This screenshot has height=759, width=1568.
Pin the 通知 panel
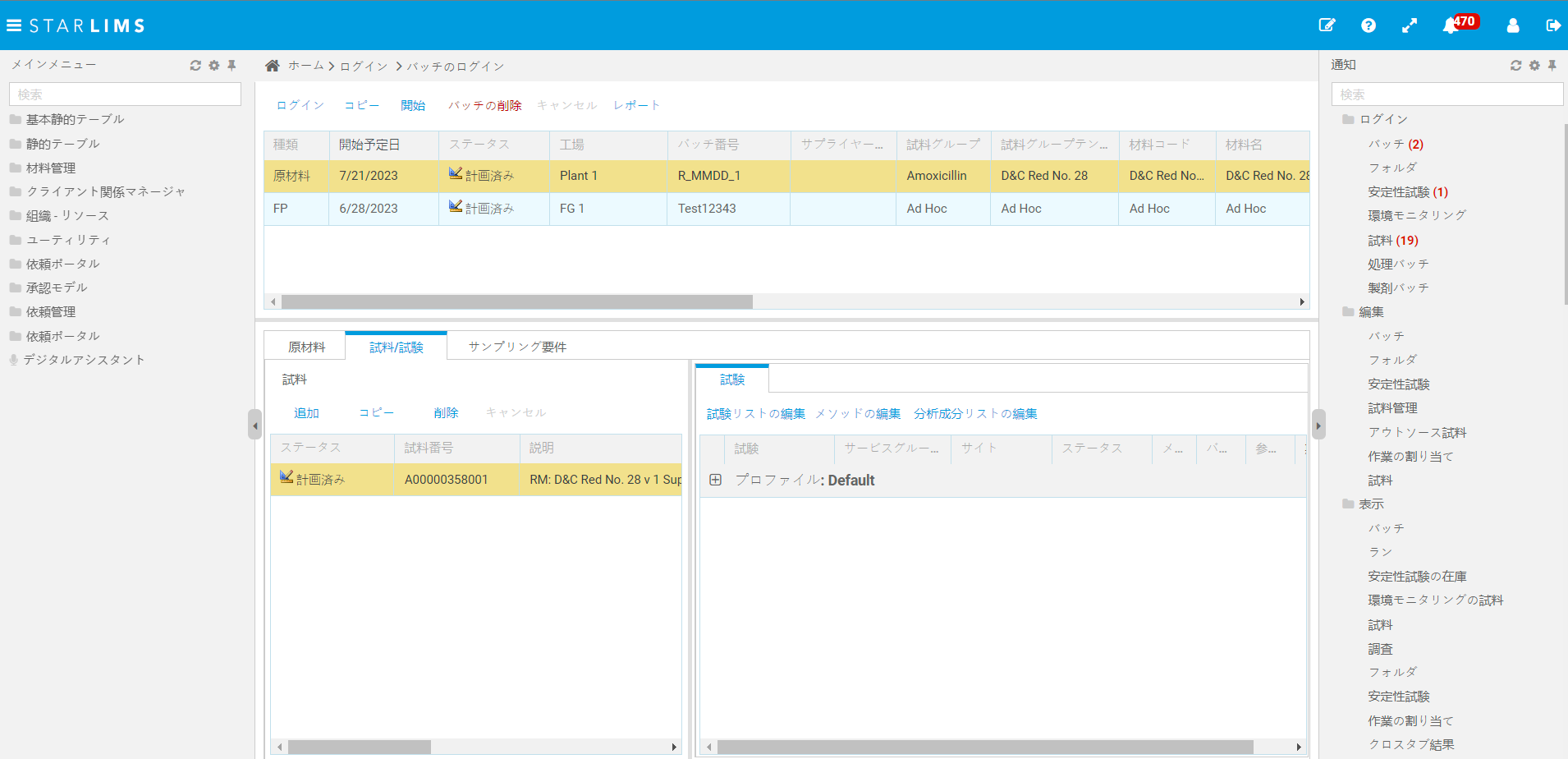coord(1552,65)
